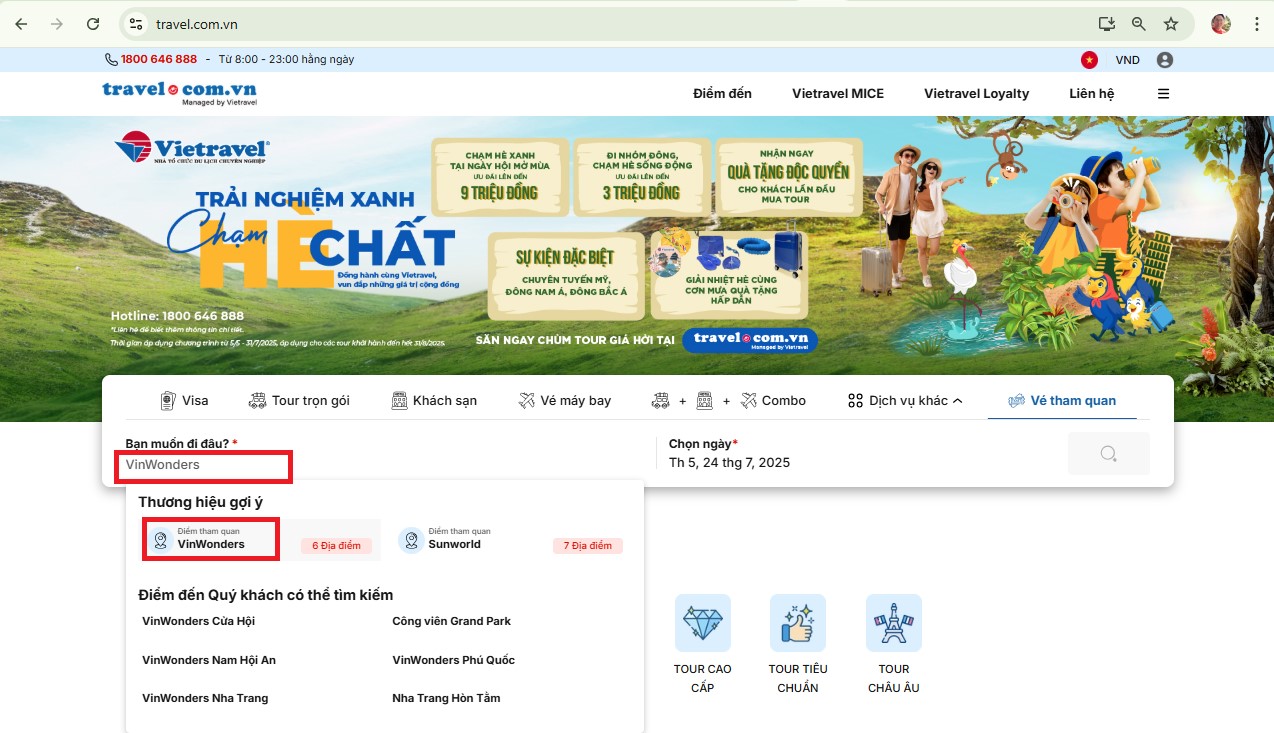Open site information icon in address bar
This screenshot has width=1274, height=733.
[x=137, y=24]
